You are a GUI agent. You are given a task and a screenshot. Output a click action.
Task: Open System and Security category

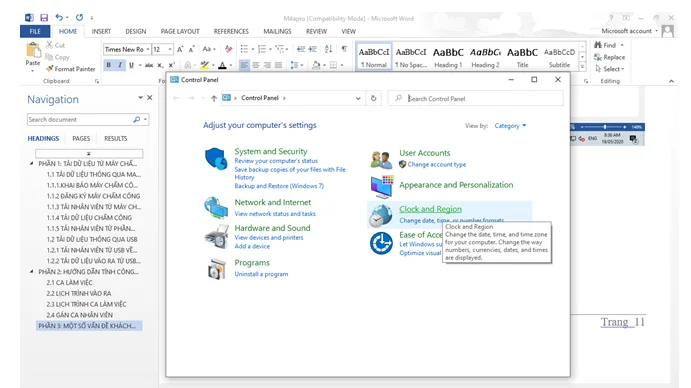point(271,151)
